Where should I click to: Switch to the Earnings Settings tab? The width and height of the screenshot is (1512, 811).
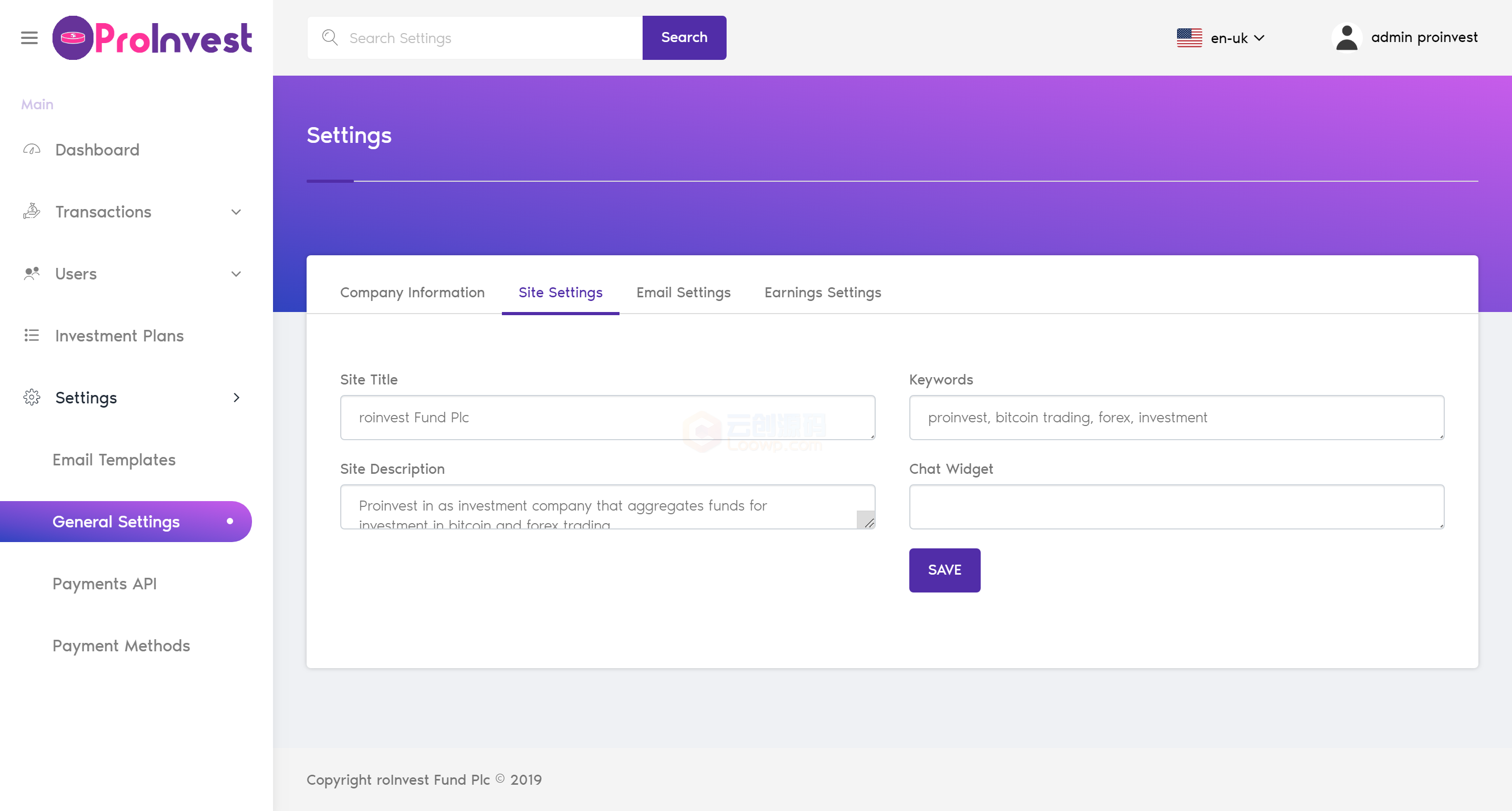(822, 293)
